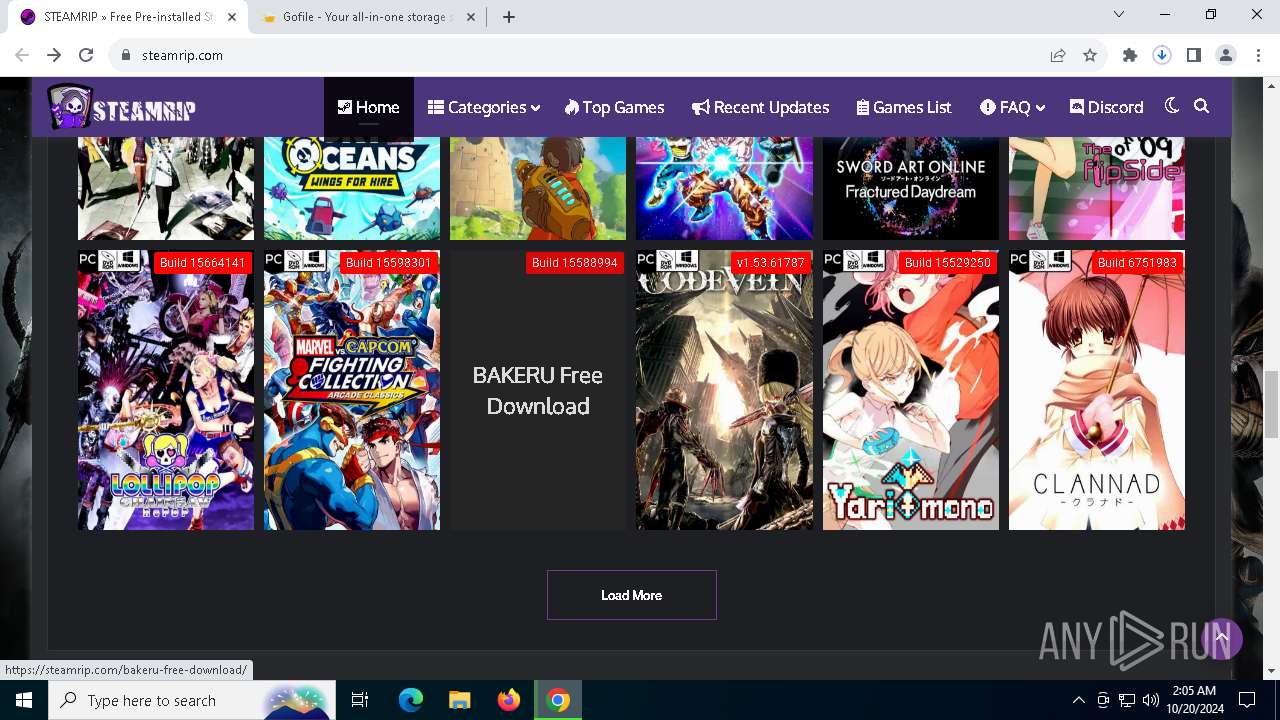Open the CLANNAD game thumbnail
The height and width of the screenshot is (720, 1280).
pos(1097,390)
